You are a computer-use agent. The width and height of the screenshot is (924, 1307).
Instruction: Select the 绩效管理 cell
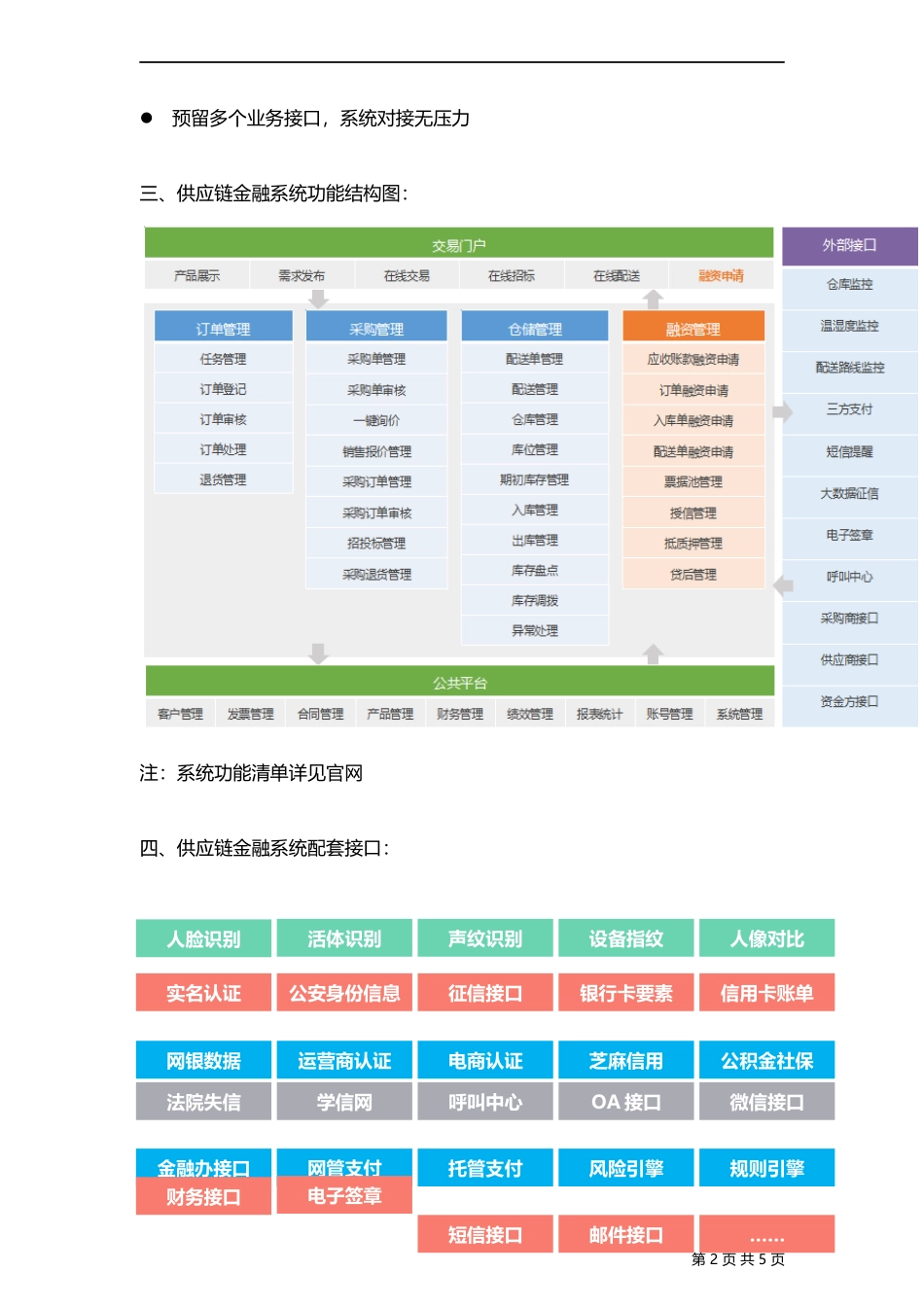530,713
